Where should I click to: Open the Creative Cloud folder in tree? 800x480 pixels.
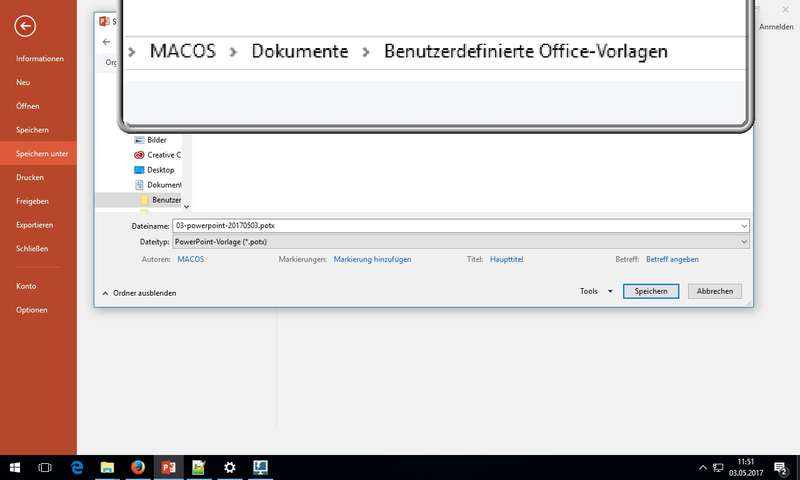157,155
